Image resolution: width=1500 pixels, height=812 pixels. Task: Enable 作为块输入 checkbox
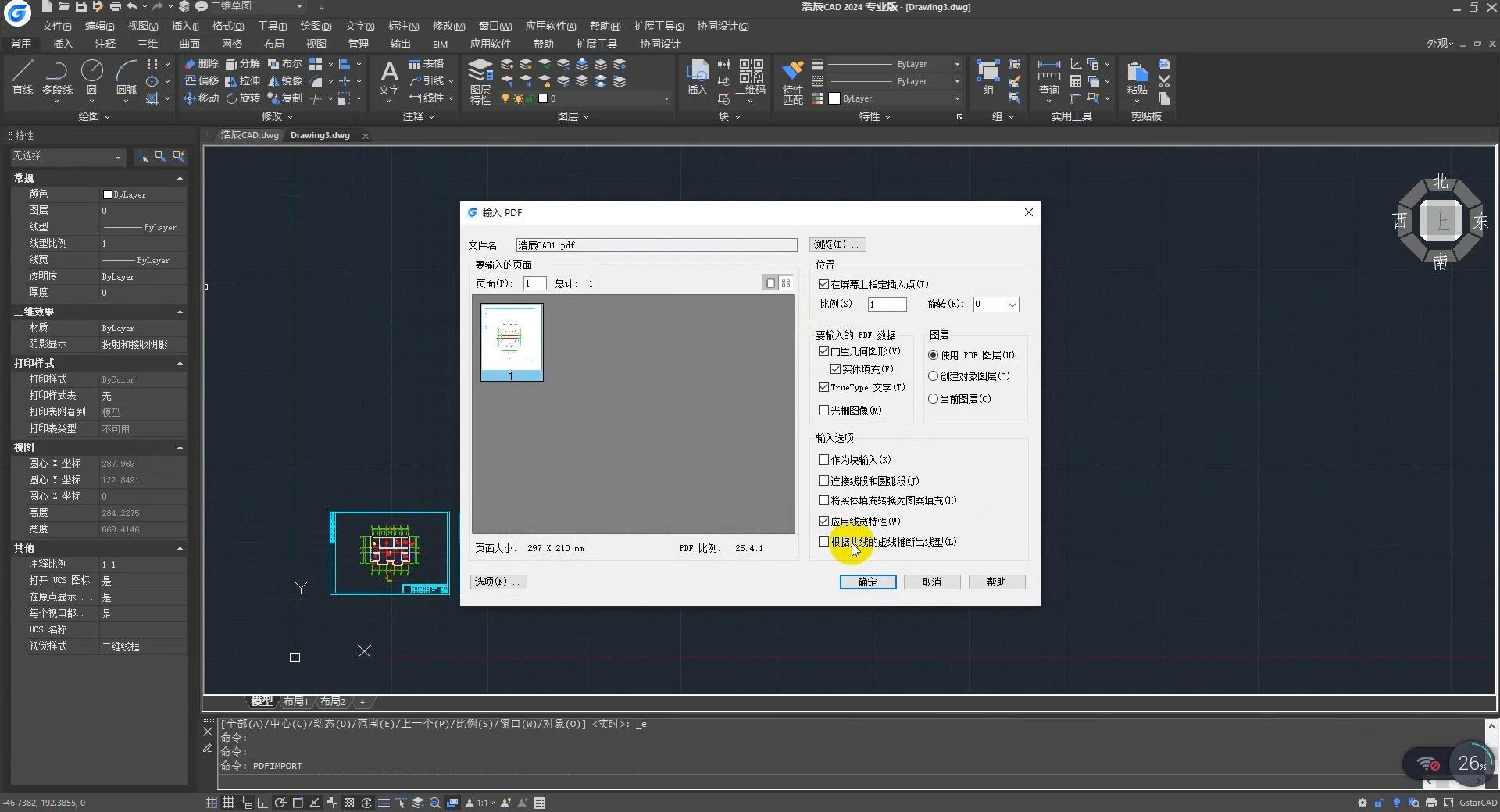pyautogui.click(x=823, y=460)
